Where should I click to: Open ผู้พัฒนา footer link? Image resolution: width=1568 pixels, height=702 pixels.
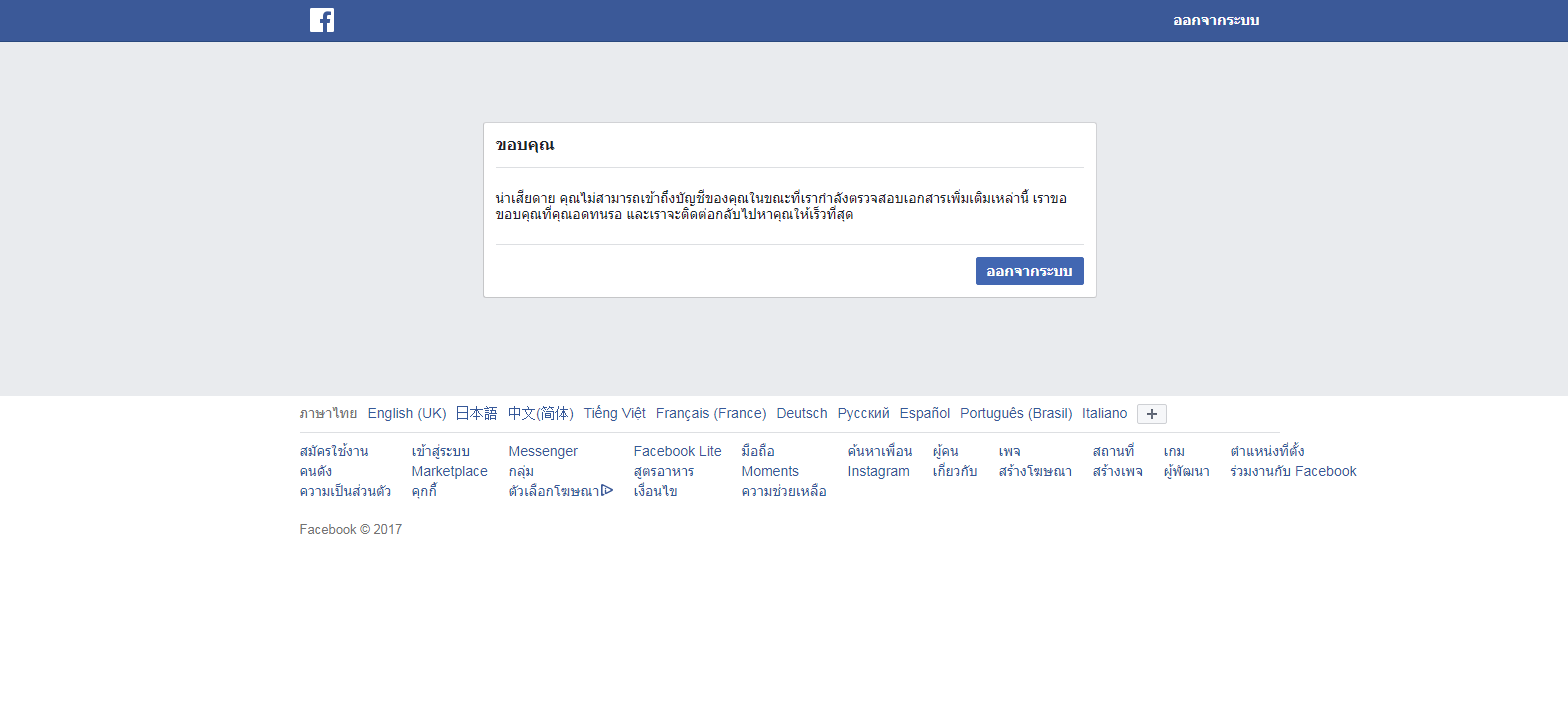click(x=1187, y=471)
